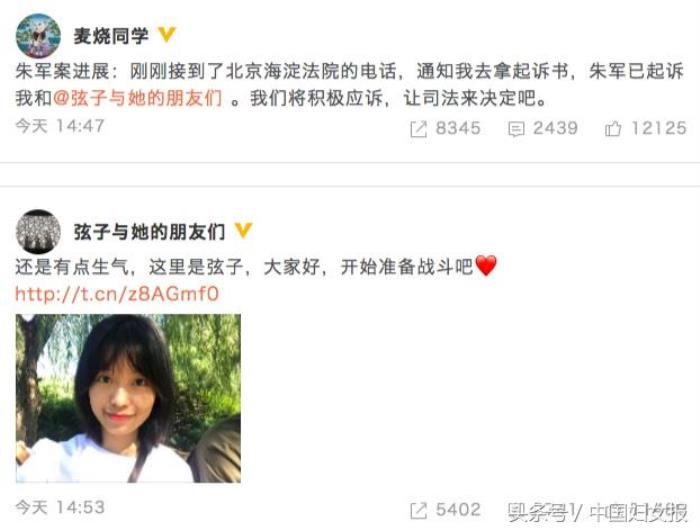Click verified badge next to 麦烧同学
The width and height of the screenshot is (700, 530).
pos(167,34)
